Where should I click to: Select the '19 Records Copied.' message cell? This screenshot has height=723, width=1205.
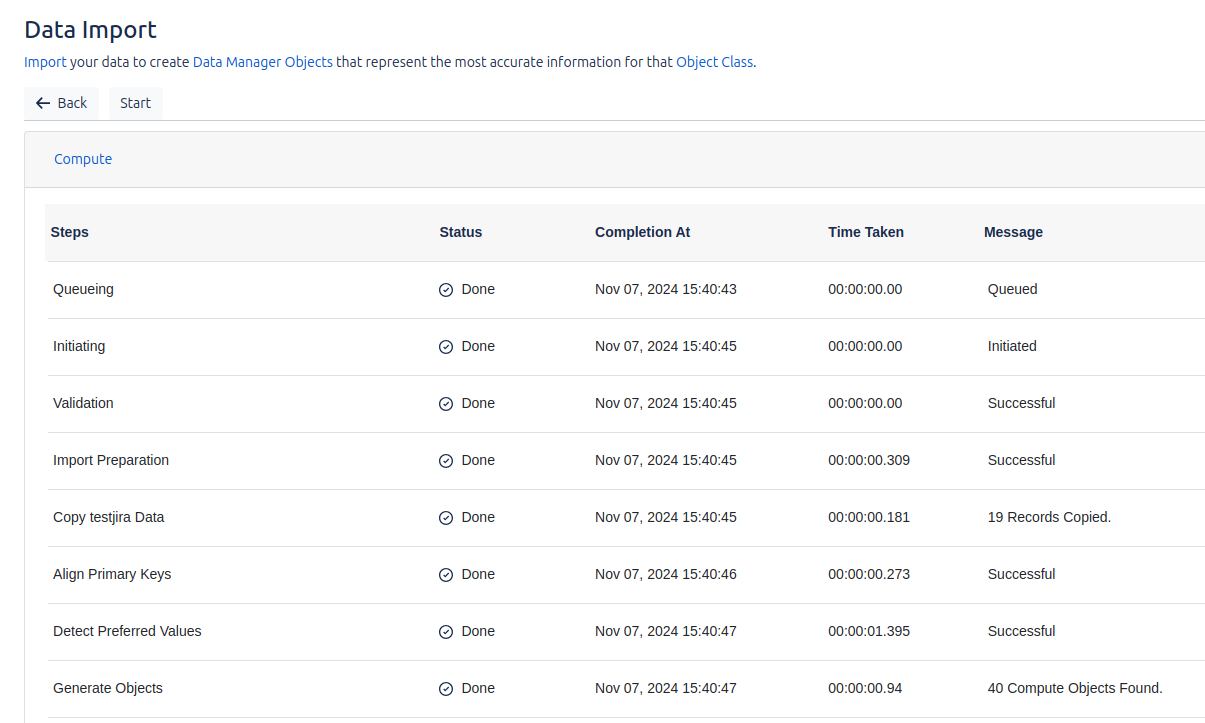point(1049,517)
